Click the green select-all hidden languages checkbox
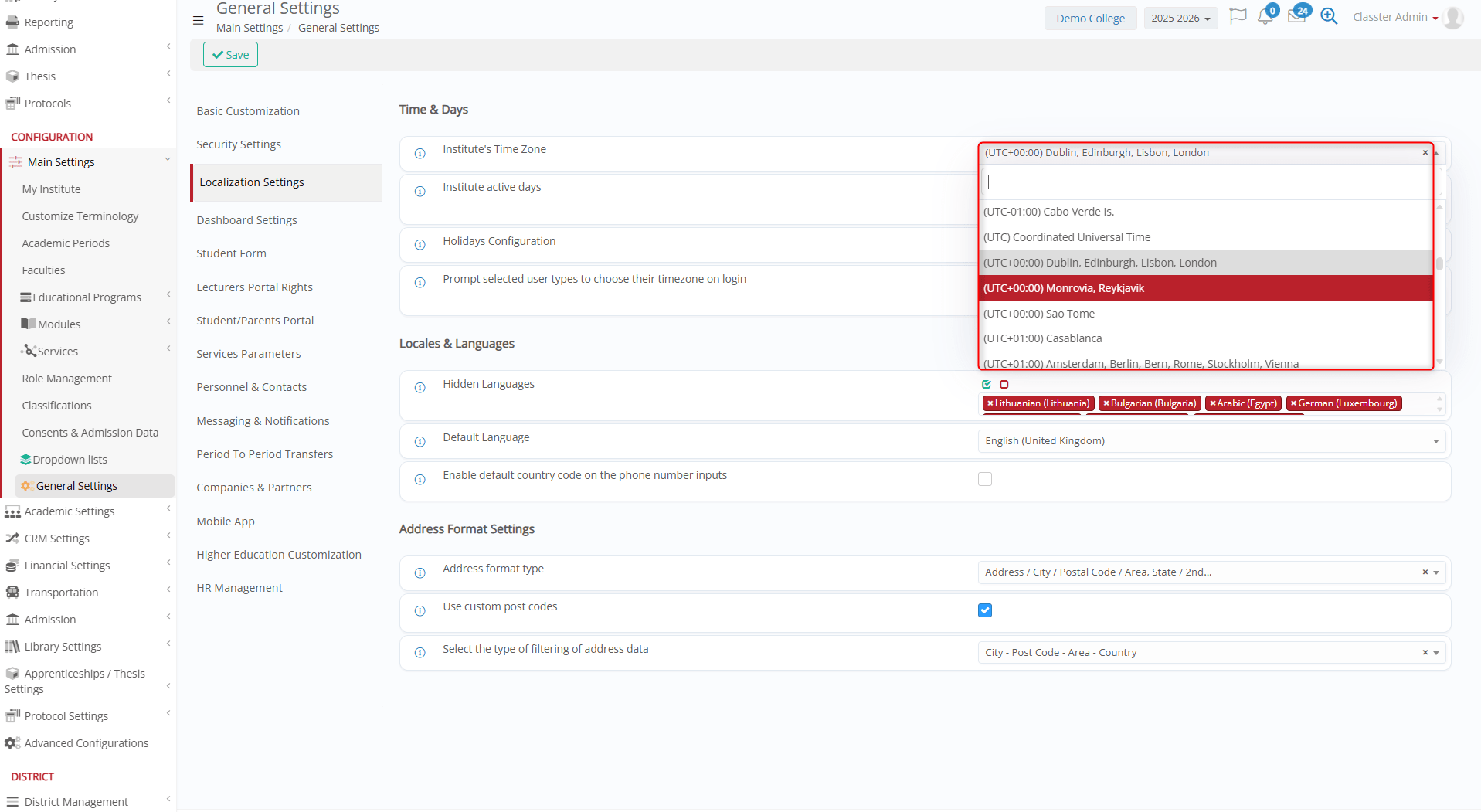1481x812 pixels. (987, 384)
